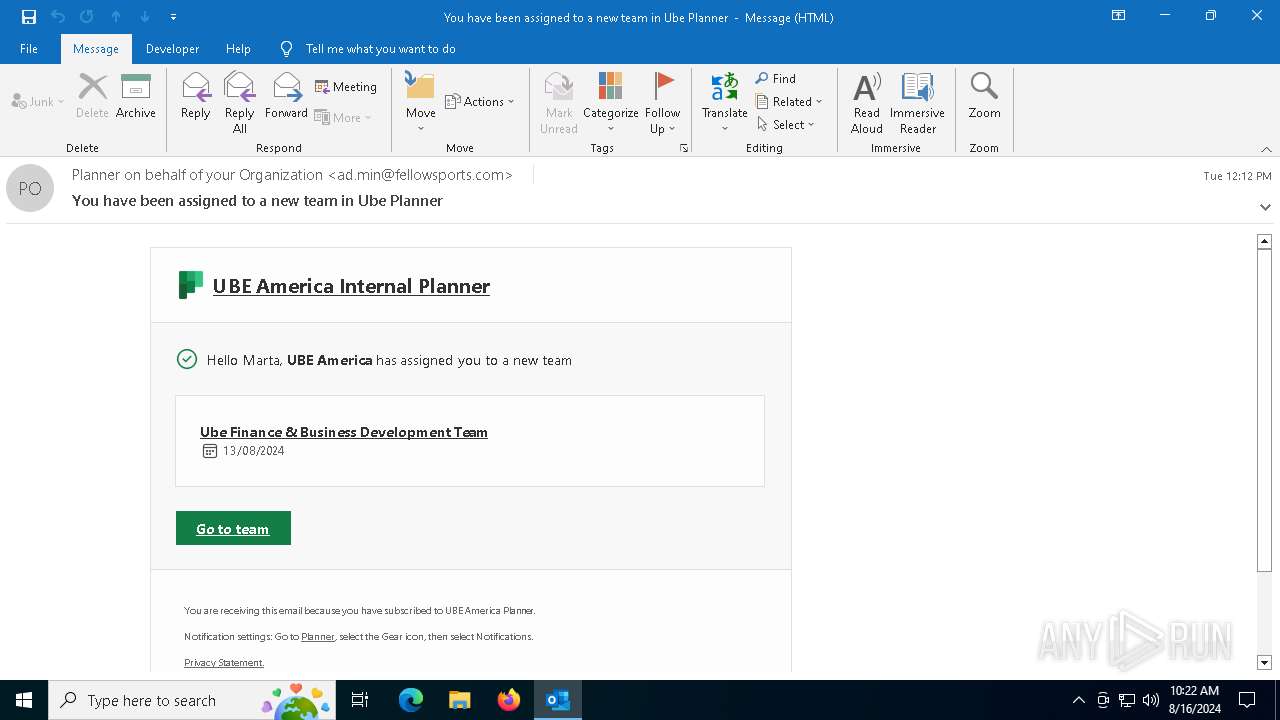Open Immersive Reader
Image resolution: width=1280 pixels, height=720 pixels.
(917, 103)
